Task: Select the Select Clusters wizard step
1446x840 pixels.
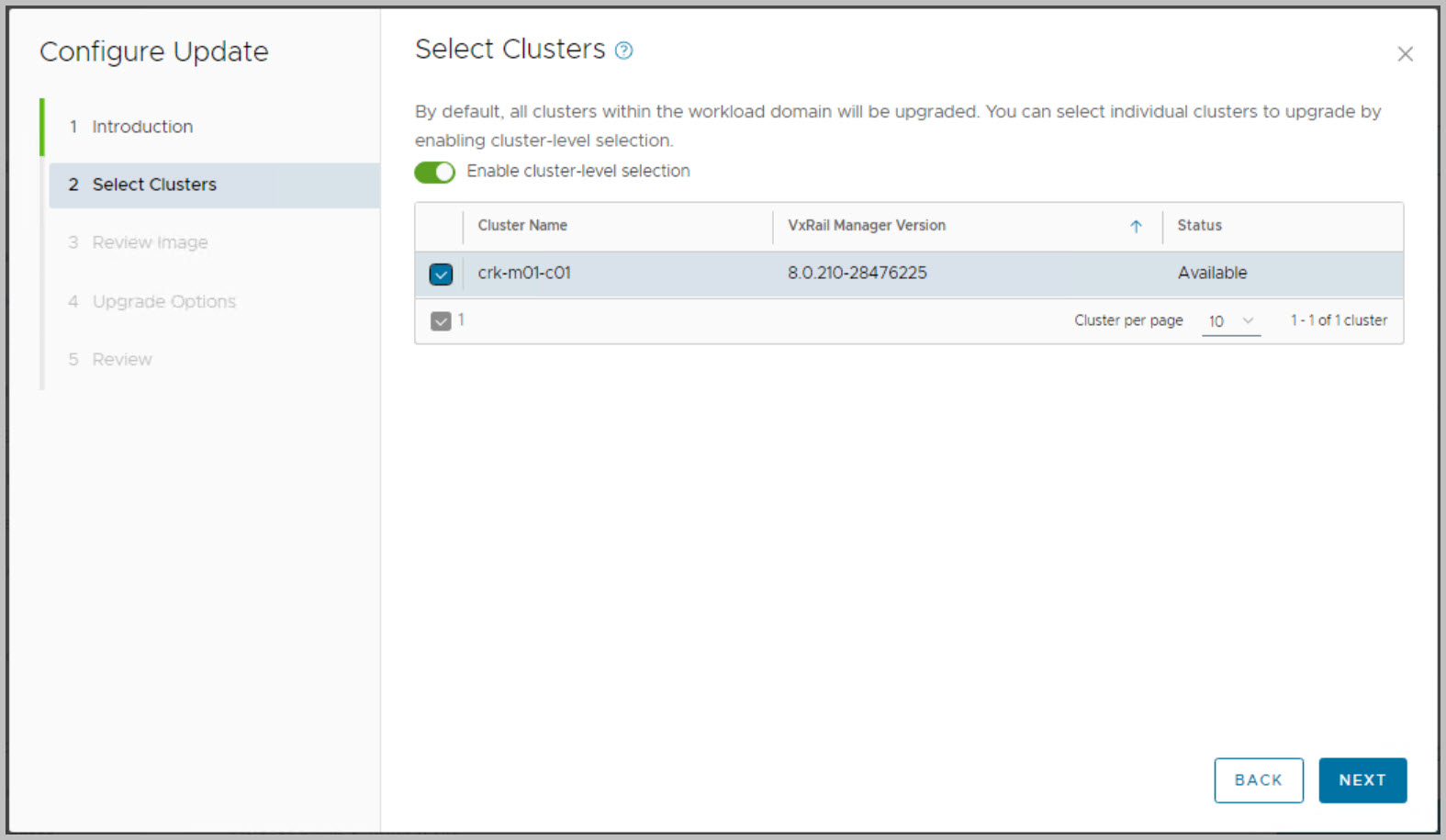Action: [x=154, y=185]
